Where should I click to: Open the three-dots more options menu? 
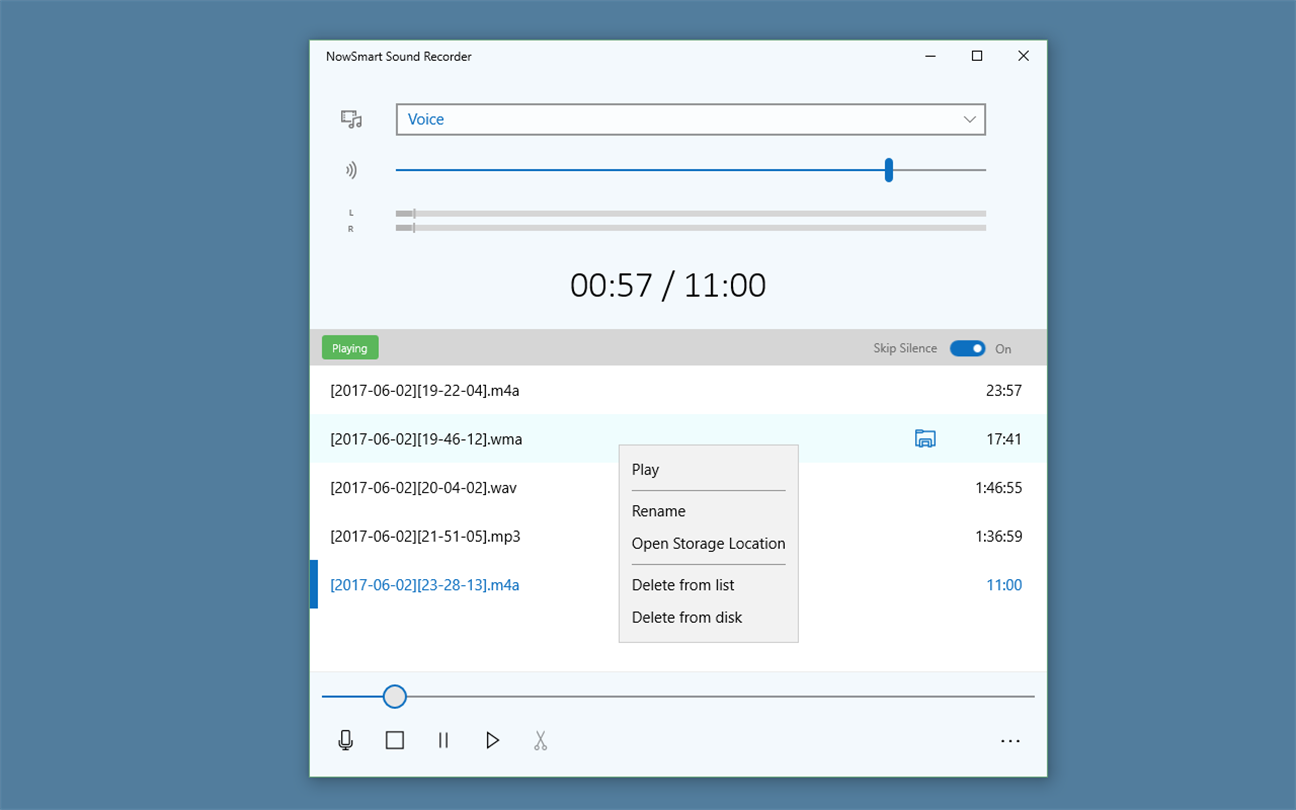(1010, 741)
